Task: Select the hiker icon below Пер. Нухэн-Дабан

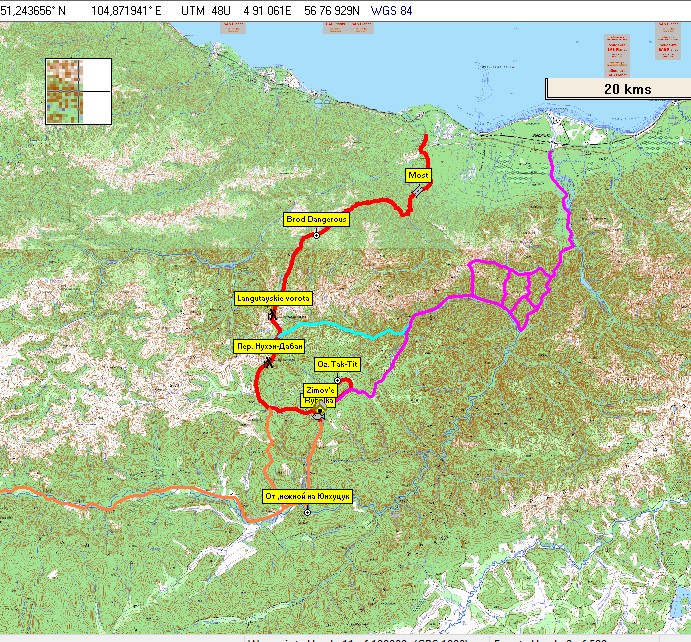Action: [x=269, y=363]
